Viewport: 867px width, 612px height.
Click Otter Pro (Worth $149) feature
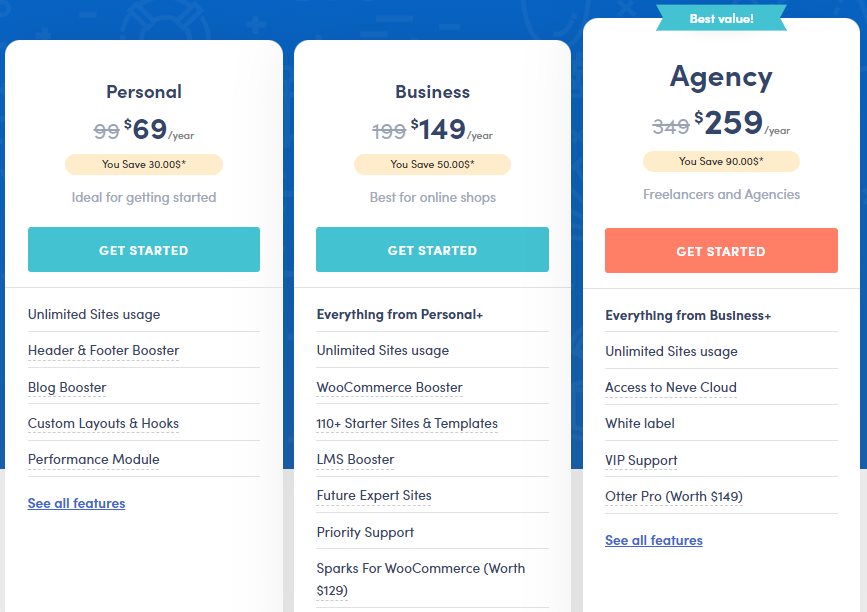[x=674, y=497]
